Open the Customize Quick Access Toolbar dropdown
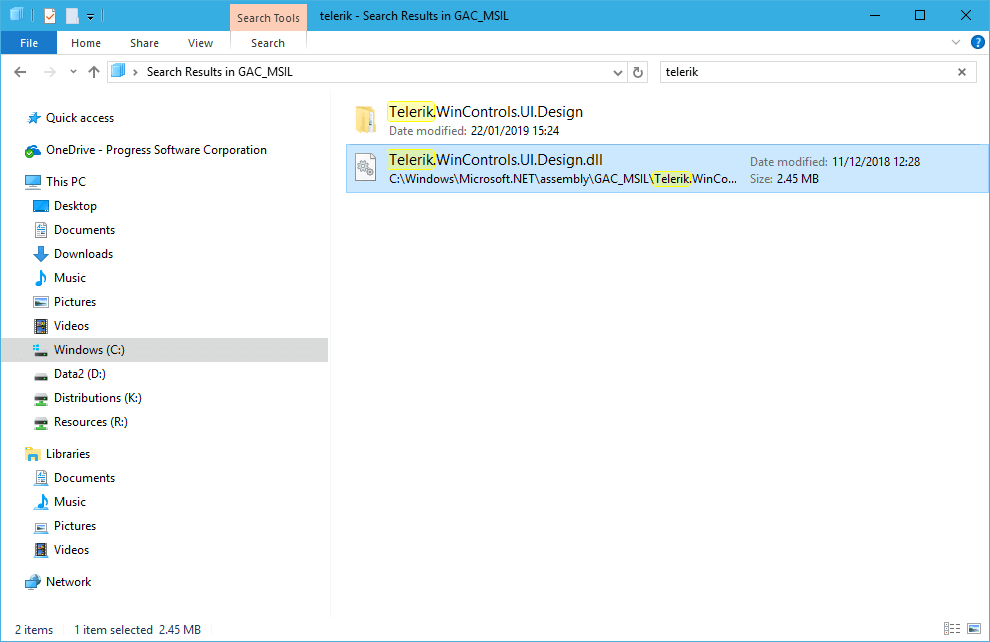The image size is (990, 642). click(90, 17)
